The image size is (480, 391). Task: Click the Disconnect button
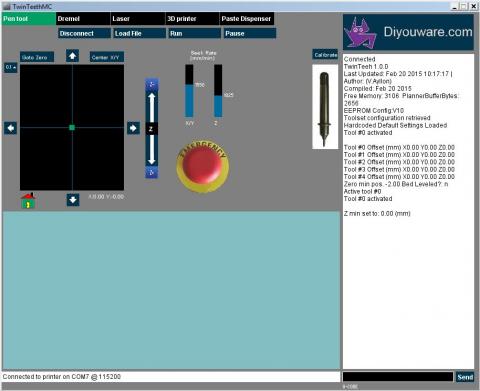pos(84,33)
